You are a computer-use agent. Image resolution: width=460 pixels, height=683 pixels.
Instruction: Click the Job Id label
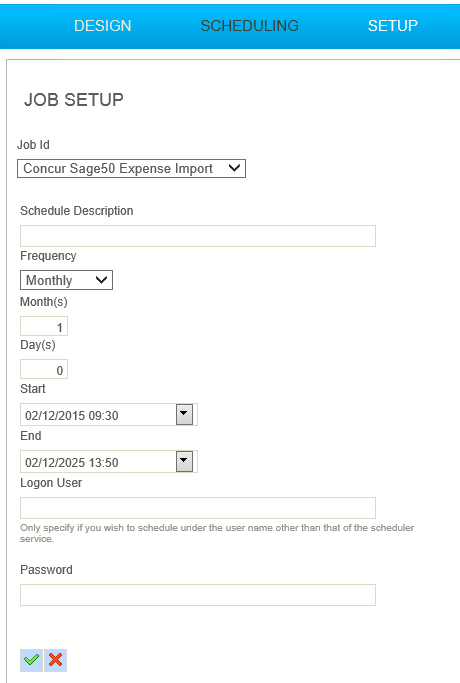[x=33, y=145]
